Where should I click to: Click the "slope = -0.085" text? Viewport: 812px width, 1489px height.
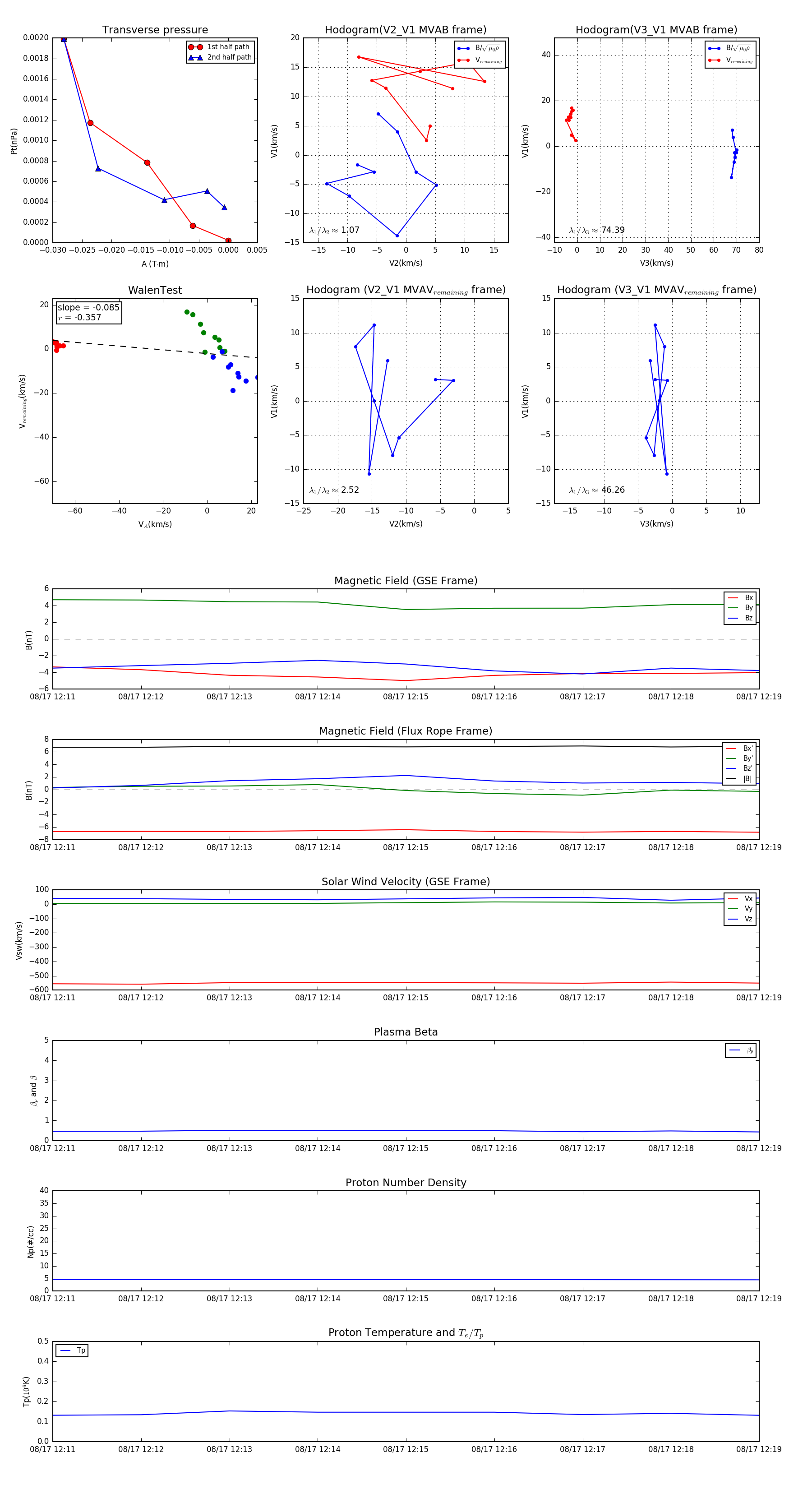click(x=88, y=308)
